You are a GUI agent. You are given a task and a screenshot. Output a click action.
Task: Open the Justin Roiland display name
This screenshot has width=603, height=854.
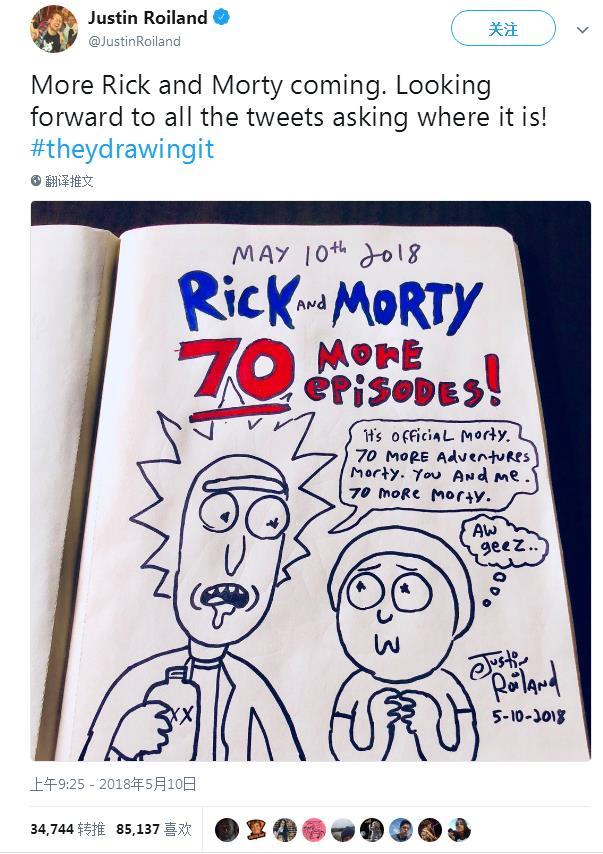[x=148, y=18]
